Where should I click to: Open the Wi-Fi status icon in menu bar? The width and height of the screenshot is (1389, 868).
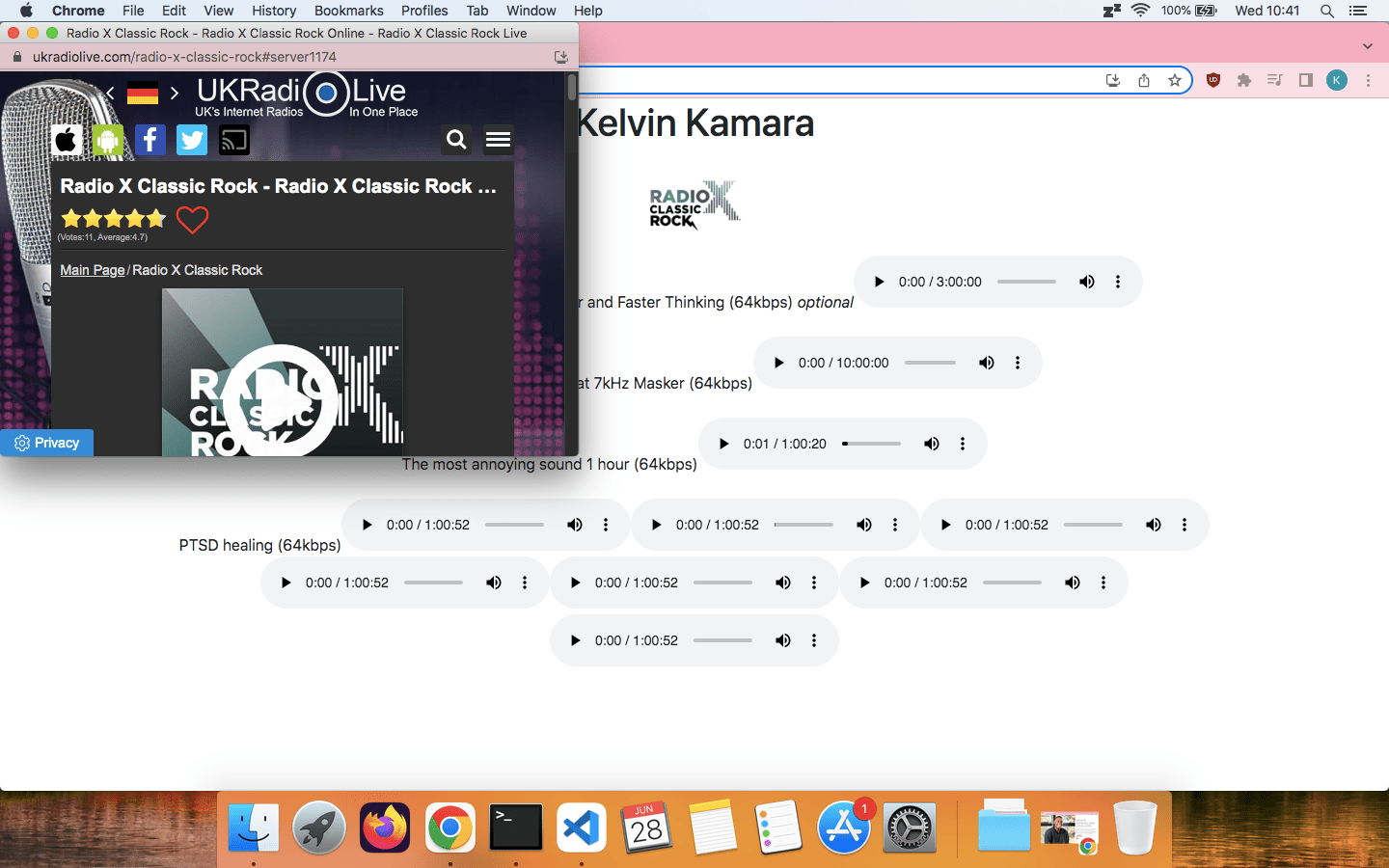1141,11
